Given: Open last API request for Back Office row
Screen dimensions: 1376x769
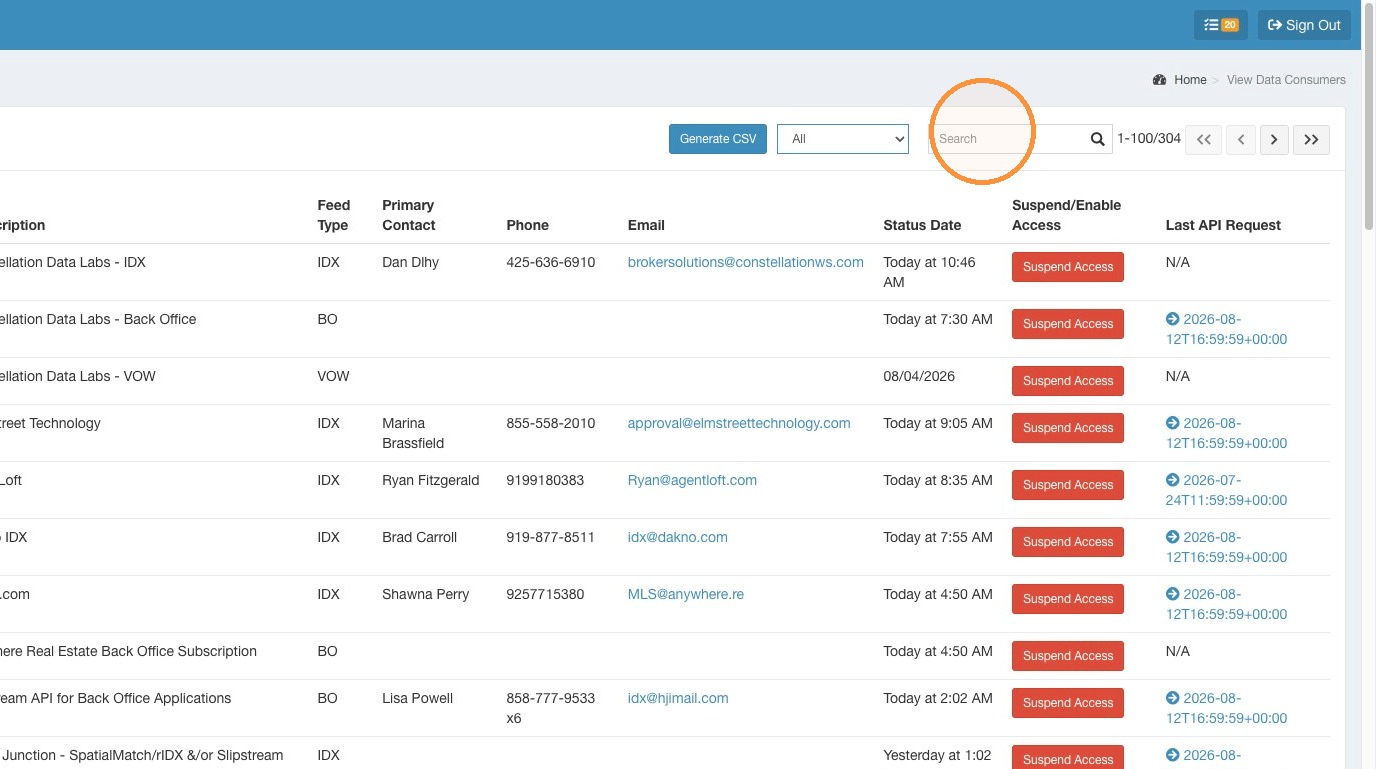Looking at the screenshot, I should [1226, 329].
